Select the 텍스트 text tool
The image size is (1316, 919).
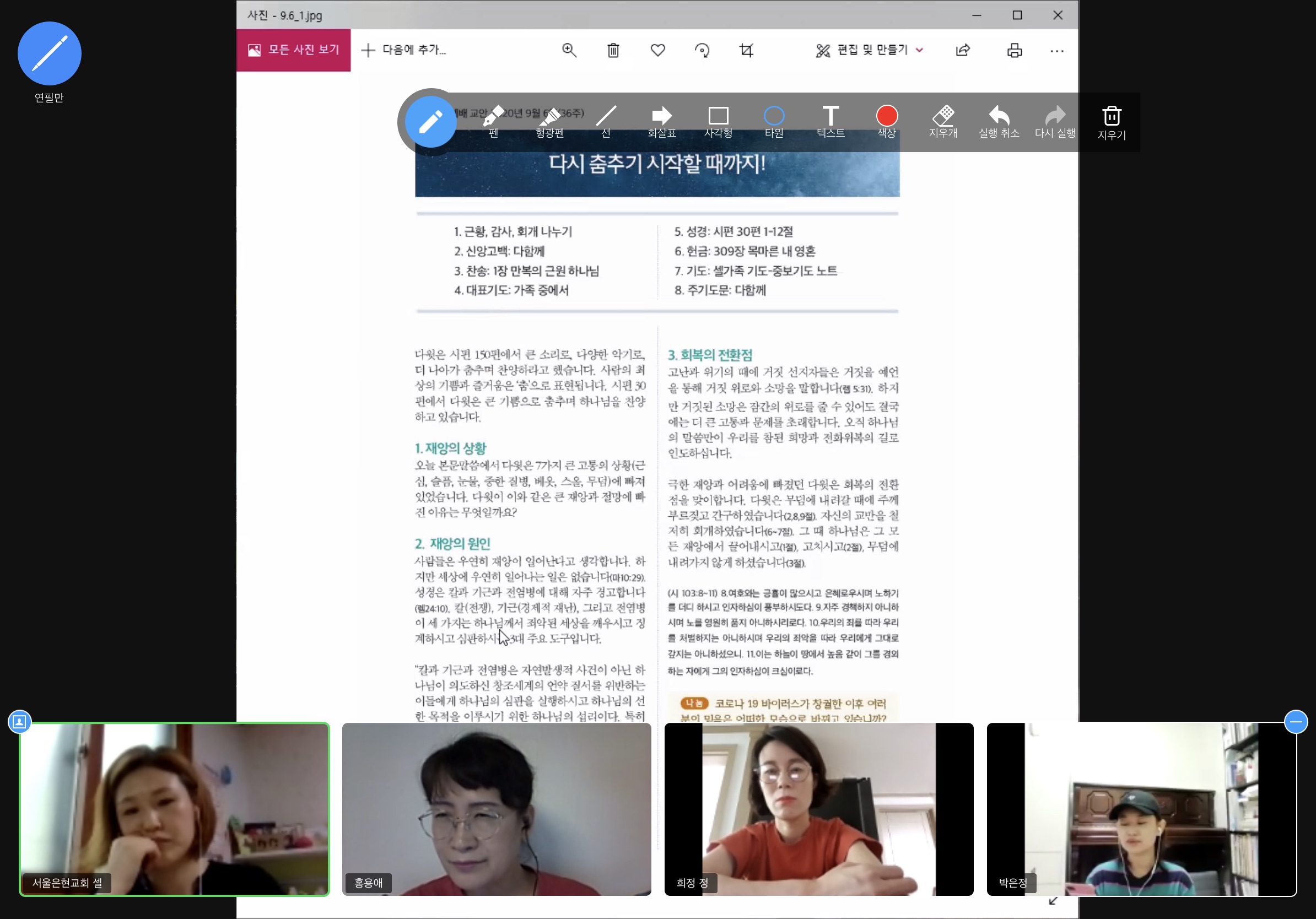click(x=830, y=122)
